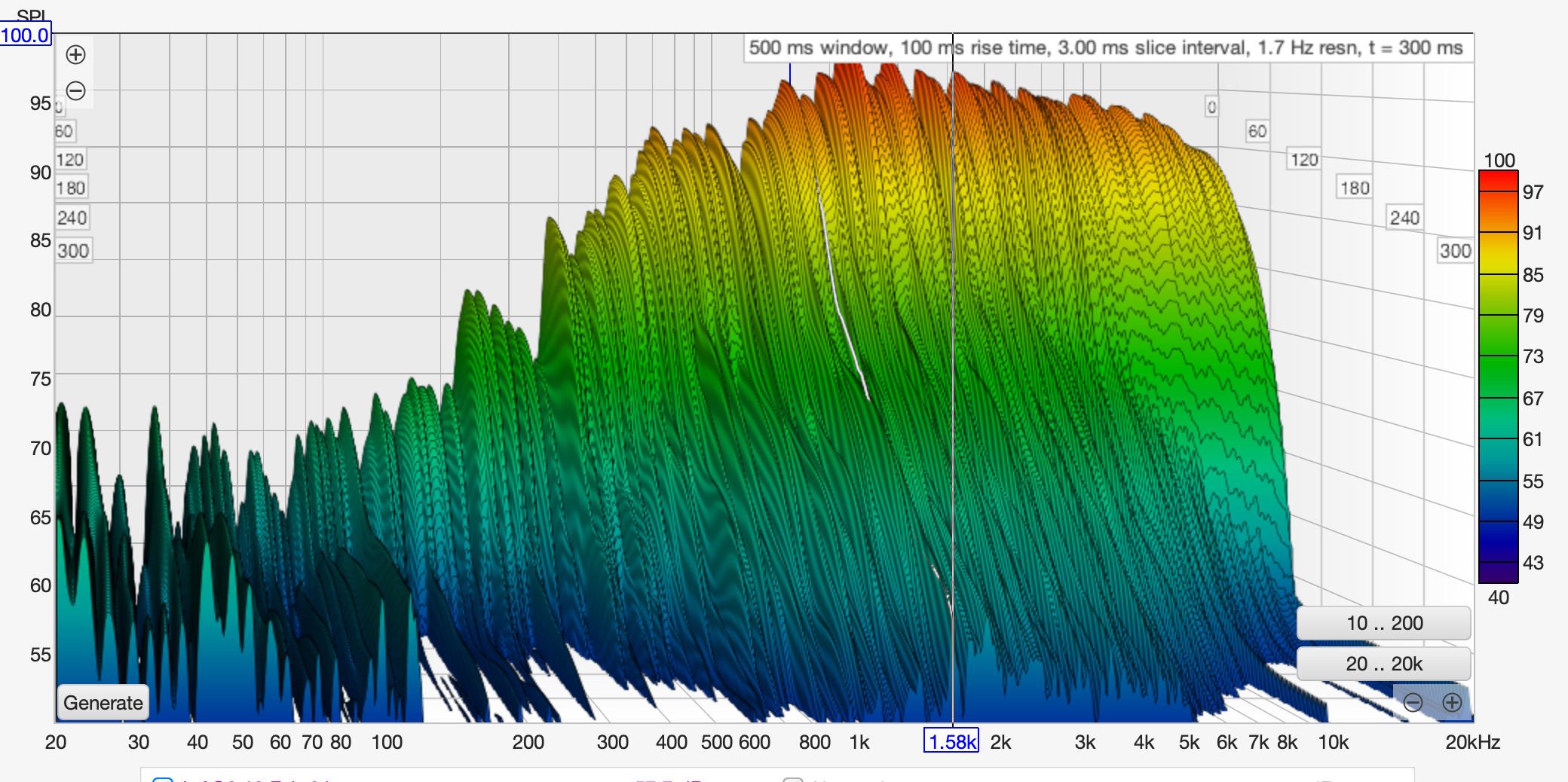Click the 100.0 SPL top limit field
The height and width of the screenshot is (782, 1568).
click(25, 35)
